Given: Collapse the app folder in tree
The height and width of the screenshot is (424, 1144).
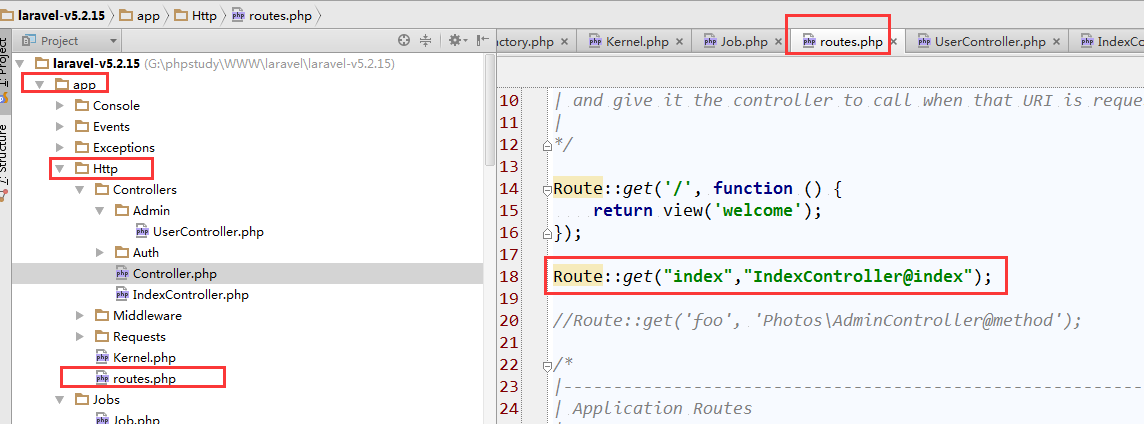Looking at the screenshot, I should 40,85.
